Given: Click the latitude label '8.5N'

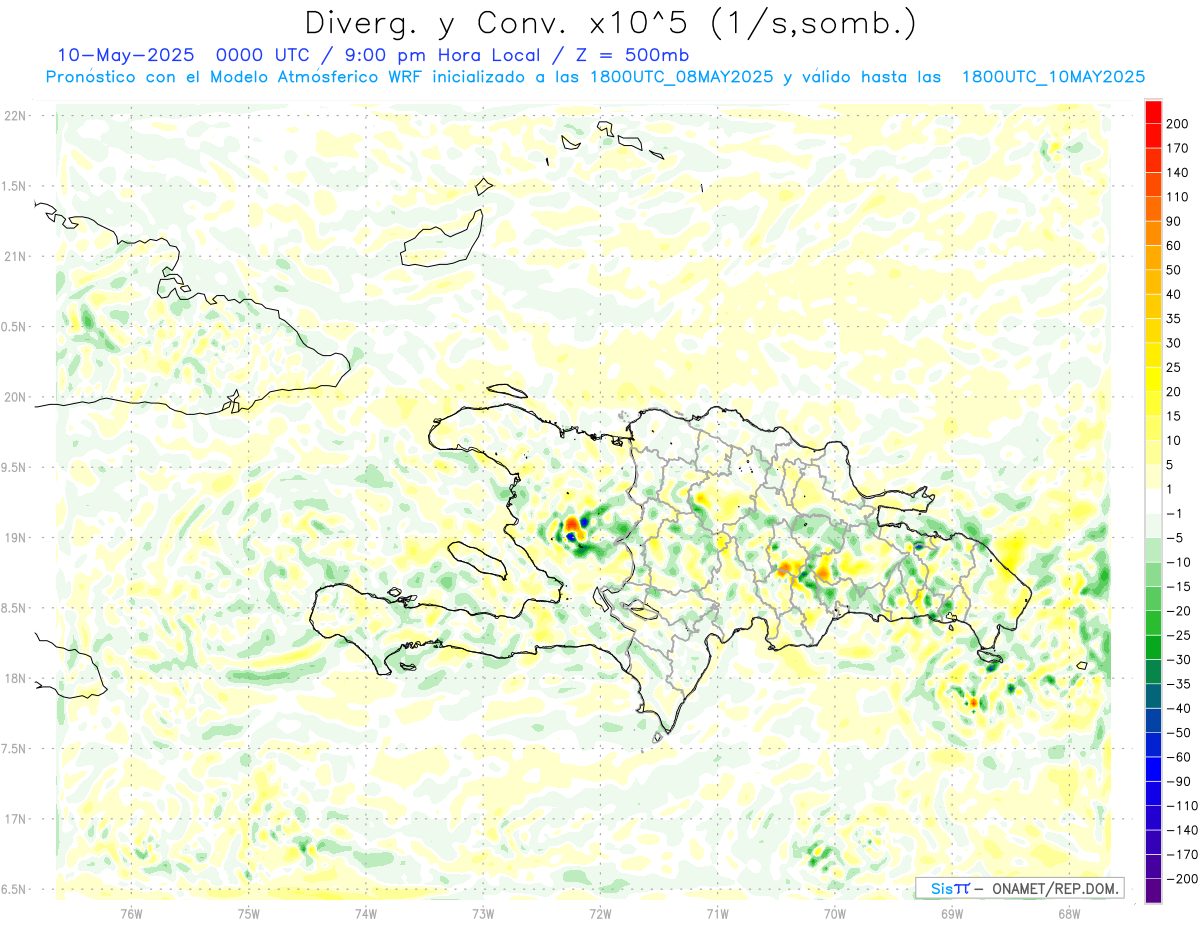Looking at the screenshot, I should 15,608.
